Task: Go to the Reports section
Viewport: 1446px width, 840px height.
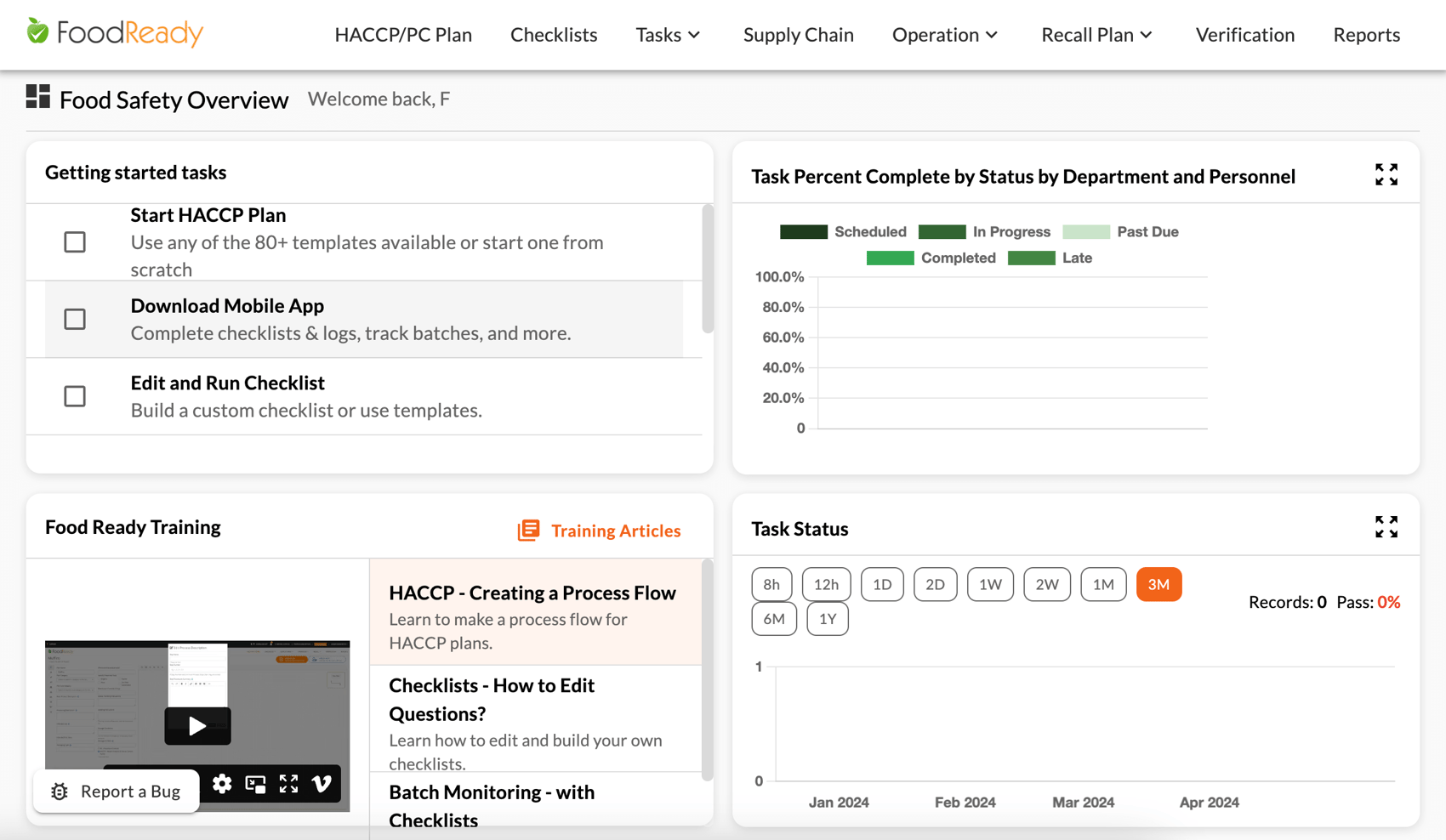Action: tap(1366, 35)
